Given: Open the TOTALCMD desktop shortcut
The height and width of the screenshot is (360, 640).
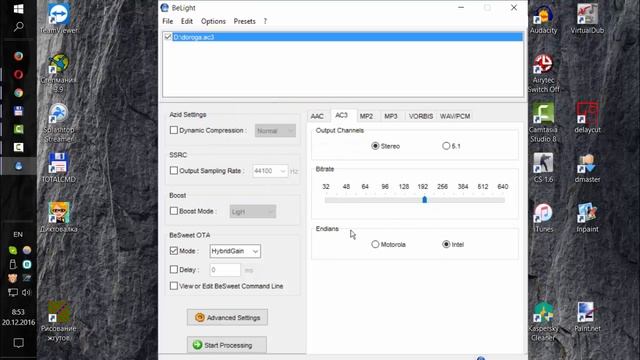Looking at the screenshot, I should point(59,167).
